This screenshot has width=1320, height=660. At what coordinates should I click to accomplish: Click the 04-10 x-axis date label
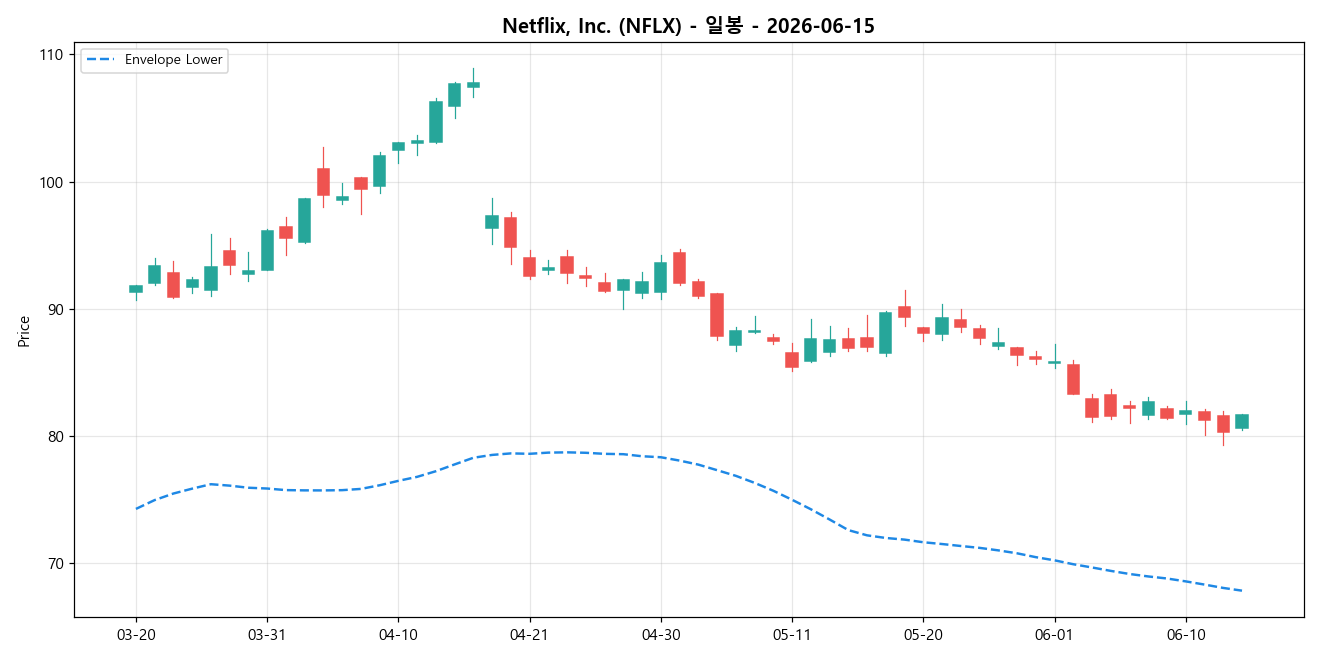click(x=398, y=634)
